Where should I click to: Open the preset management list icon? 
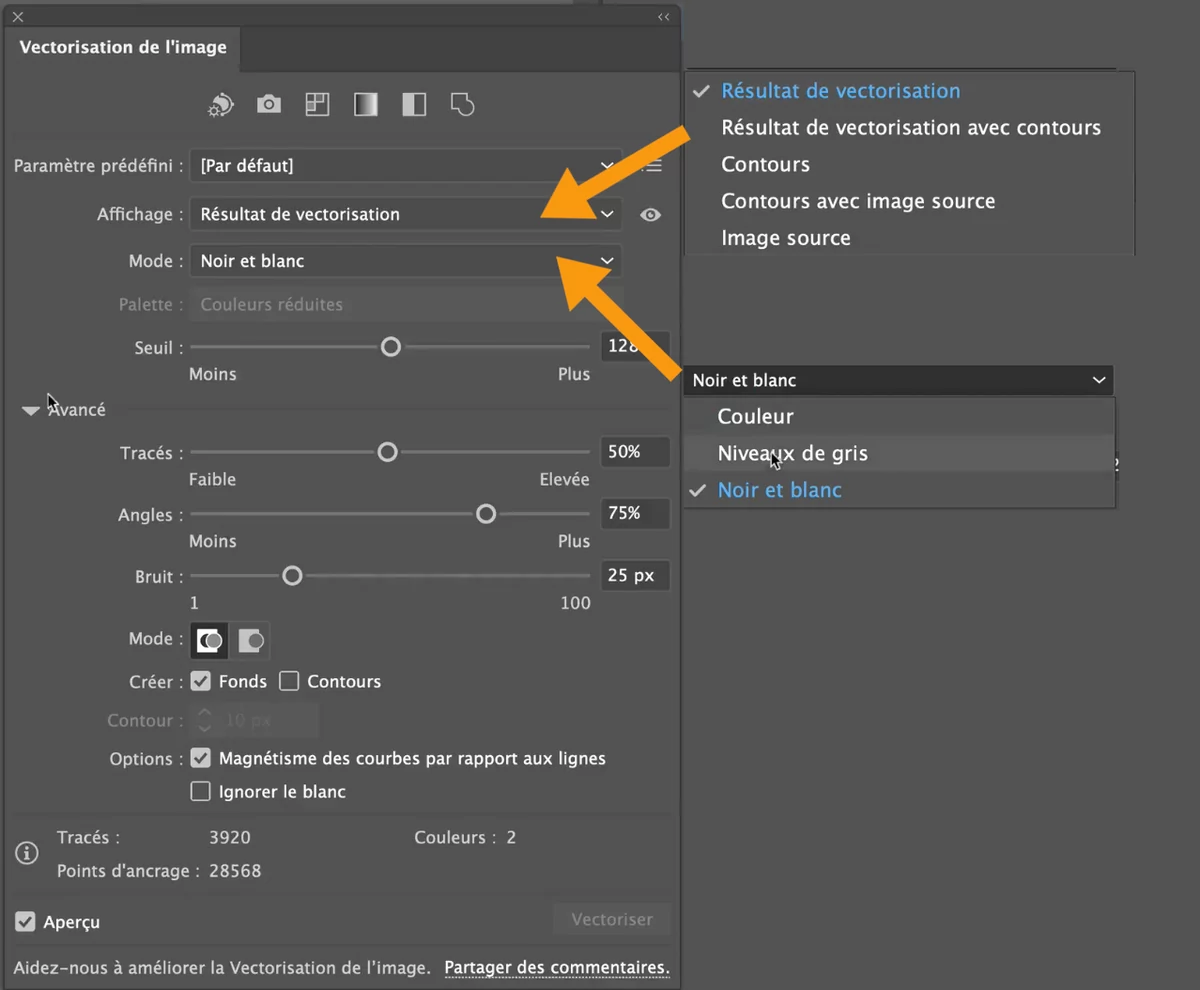(x=652, y=166)
